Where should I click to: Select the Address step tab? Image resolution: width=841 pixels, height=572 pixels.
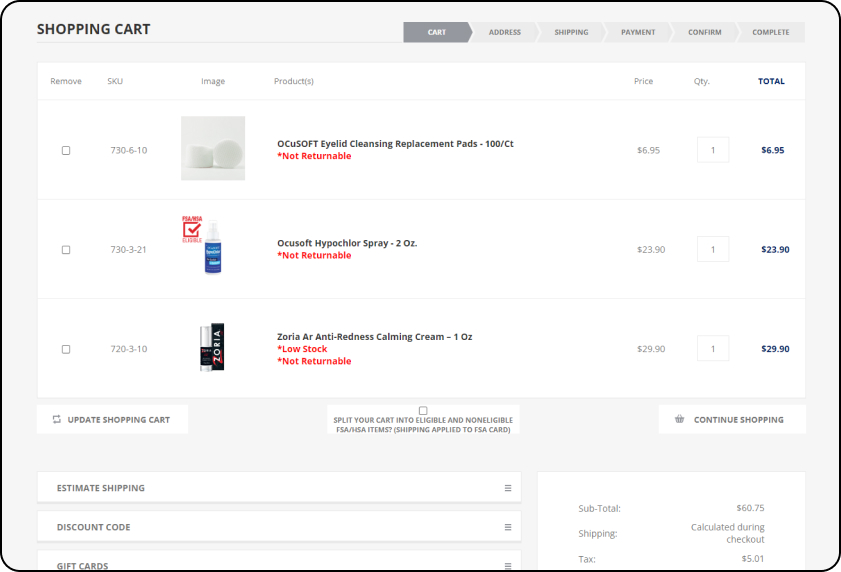[505, 32]
